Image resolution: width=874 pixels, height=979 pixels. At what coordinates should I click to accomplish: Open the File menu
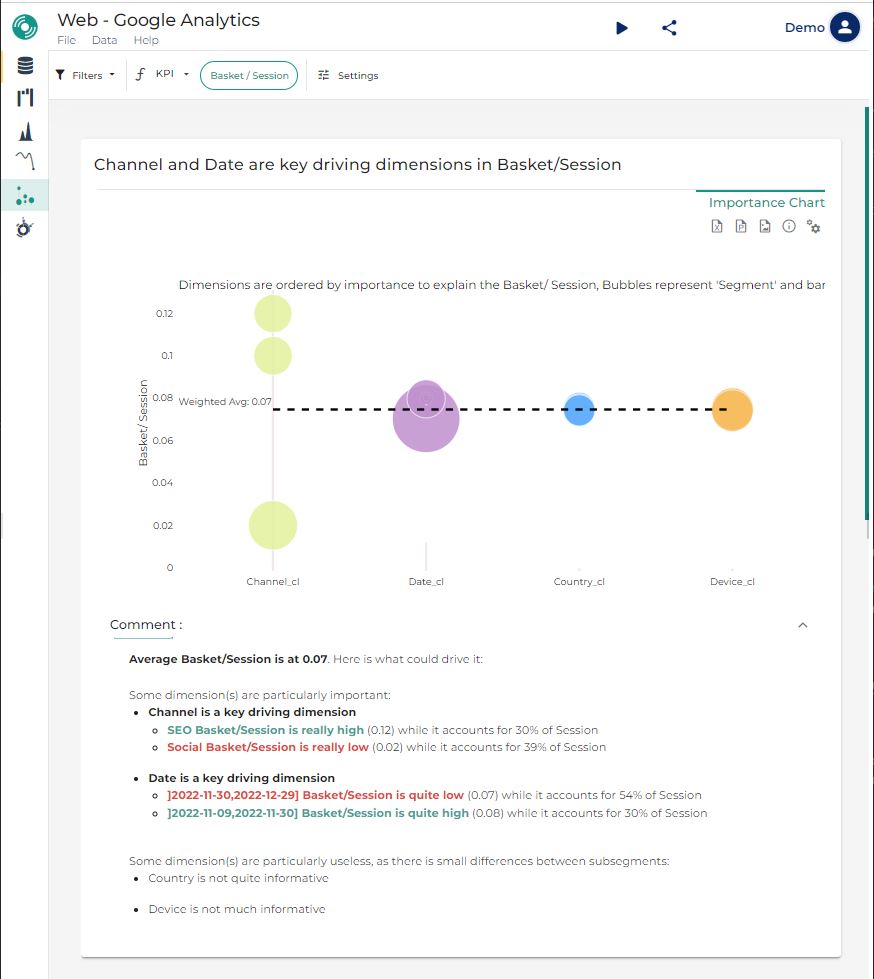66,40
